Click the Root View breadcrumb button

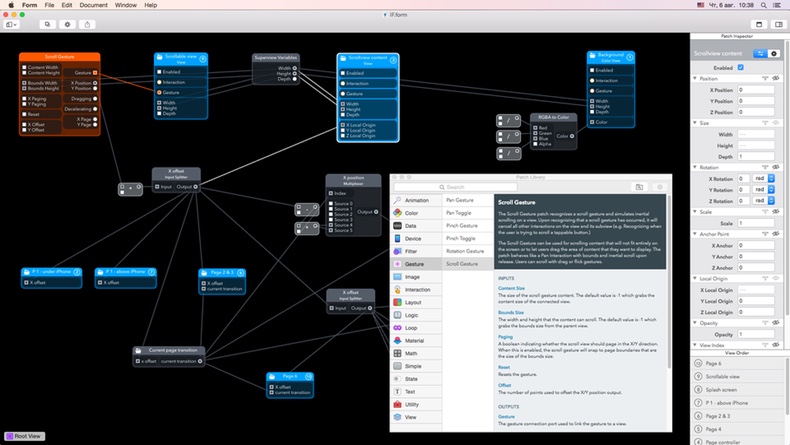25,436
